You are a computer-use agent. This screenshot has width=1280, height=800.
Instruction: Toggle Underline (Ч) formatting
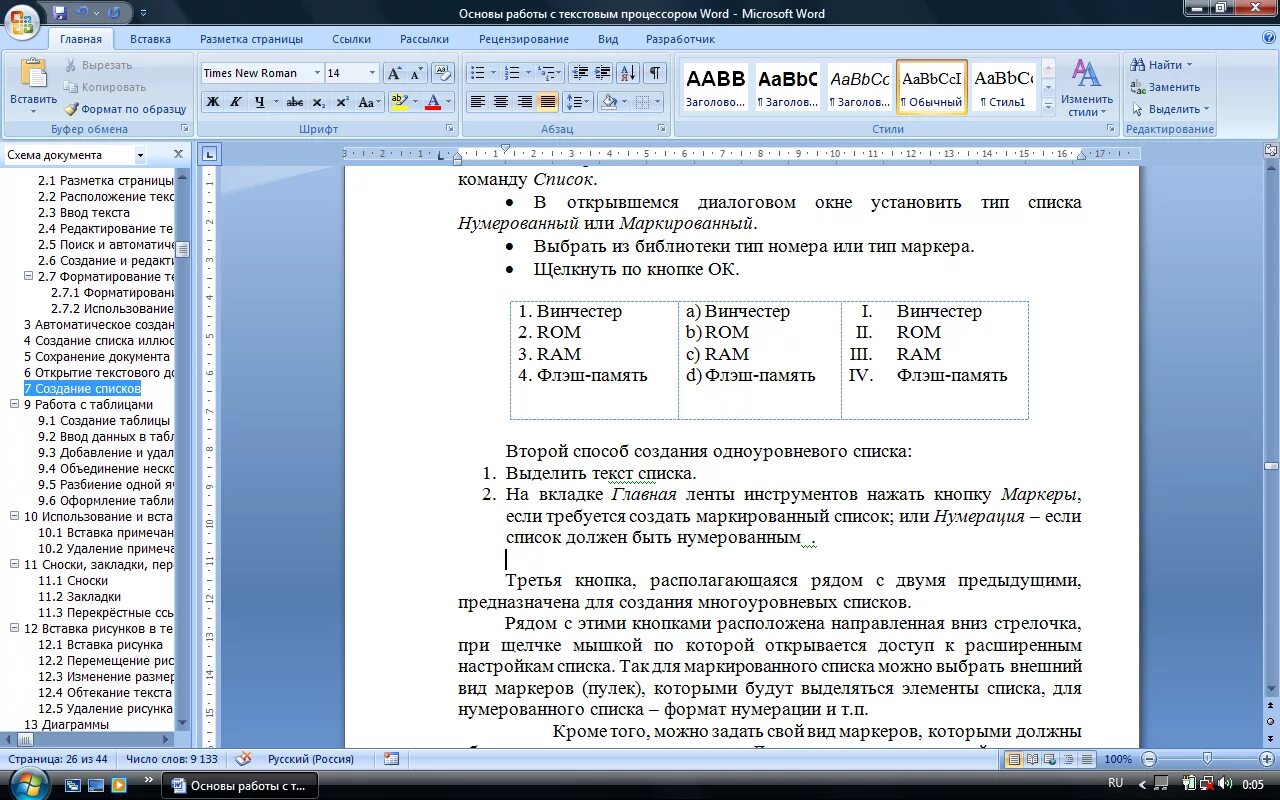260,102
